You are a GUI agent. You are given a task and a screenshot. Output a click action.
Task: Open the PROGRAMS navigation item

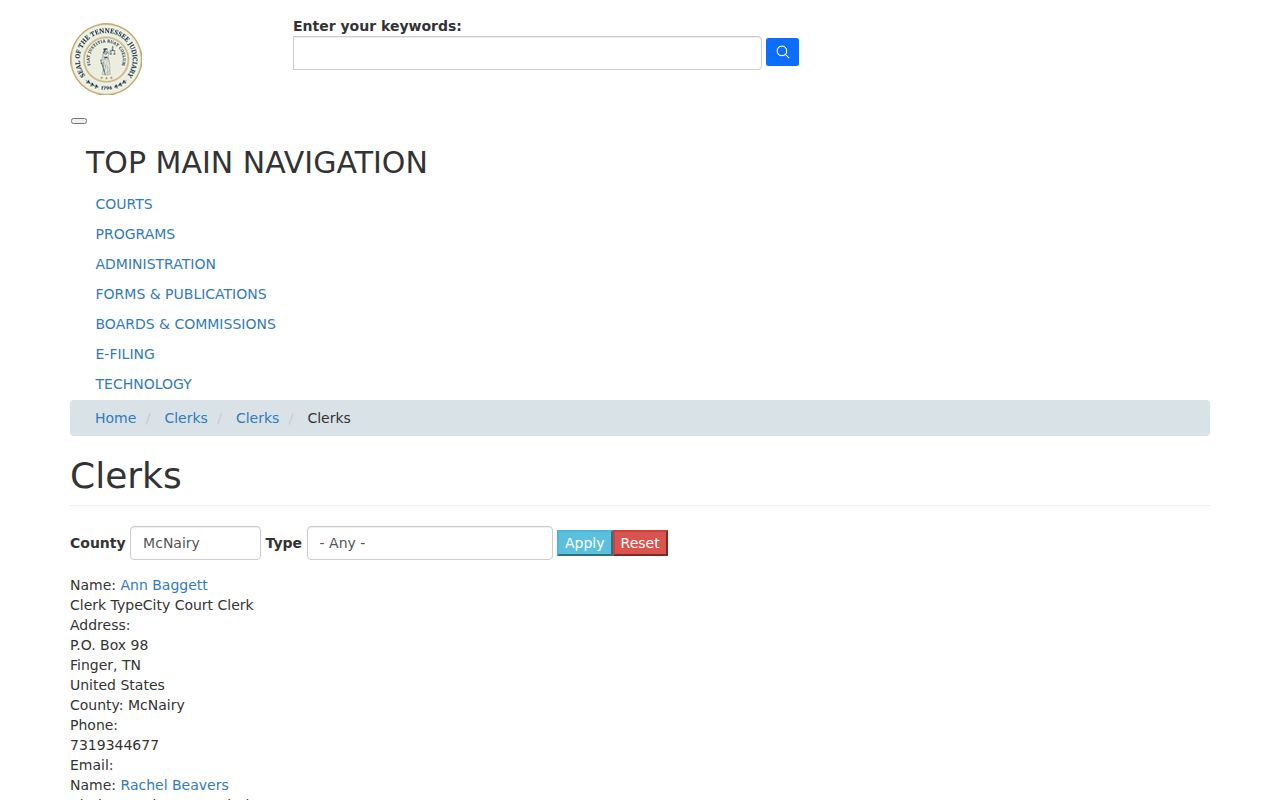tap(135, 234)
